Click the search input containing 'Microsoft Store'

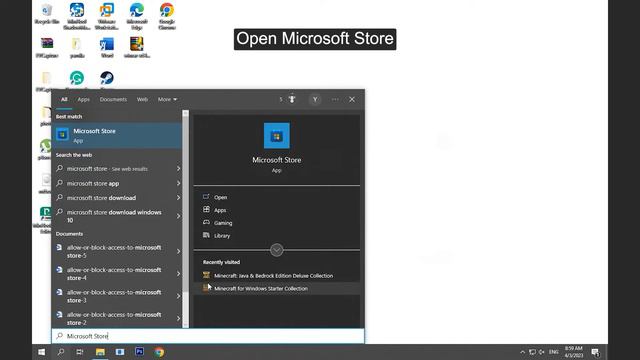(208, 336)
